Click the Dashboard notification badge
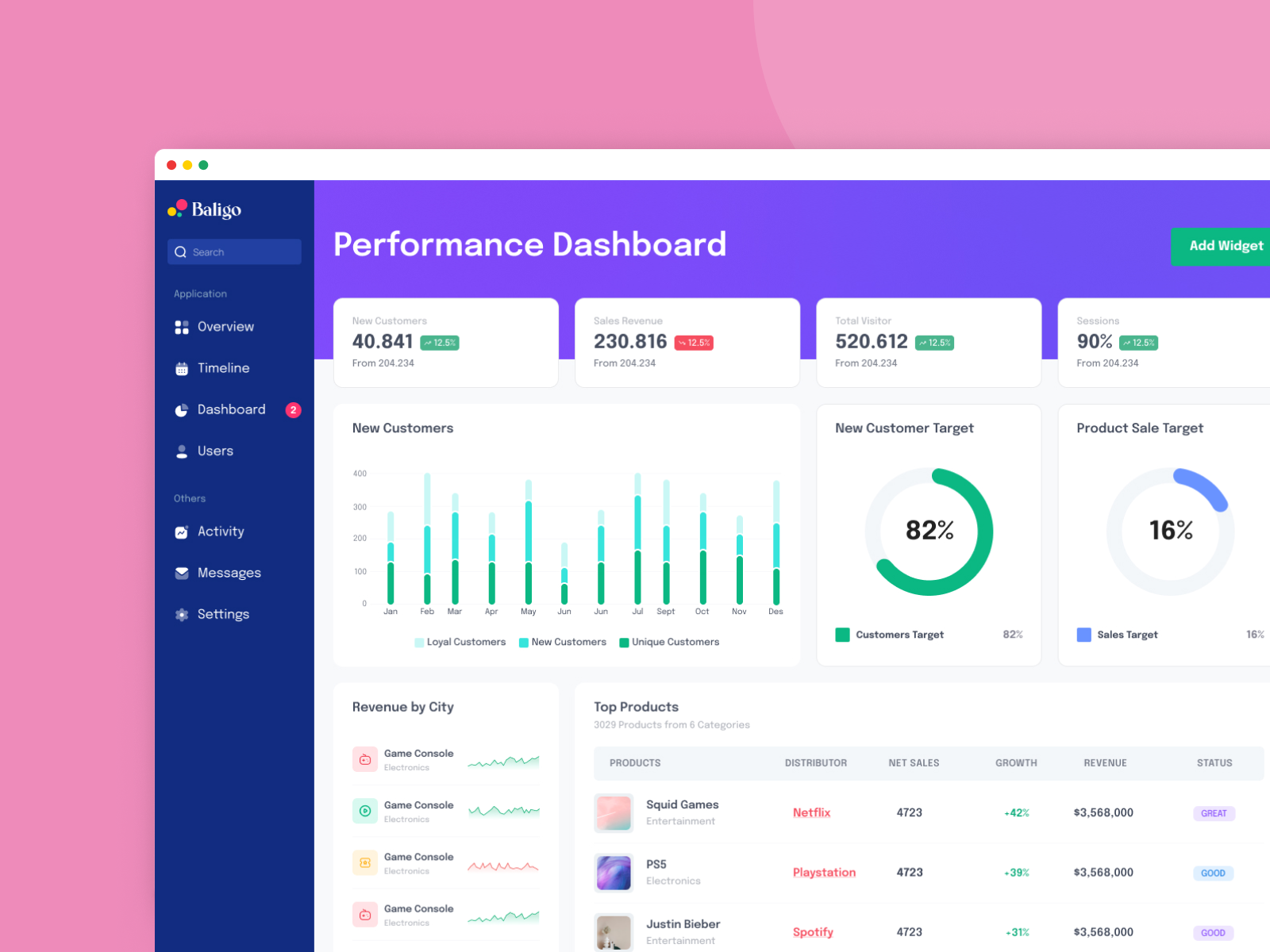The height and width of the screenshot is (952, 1270). [293, 410]
